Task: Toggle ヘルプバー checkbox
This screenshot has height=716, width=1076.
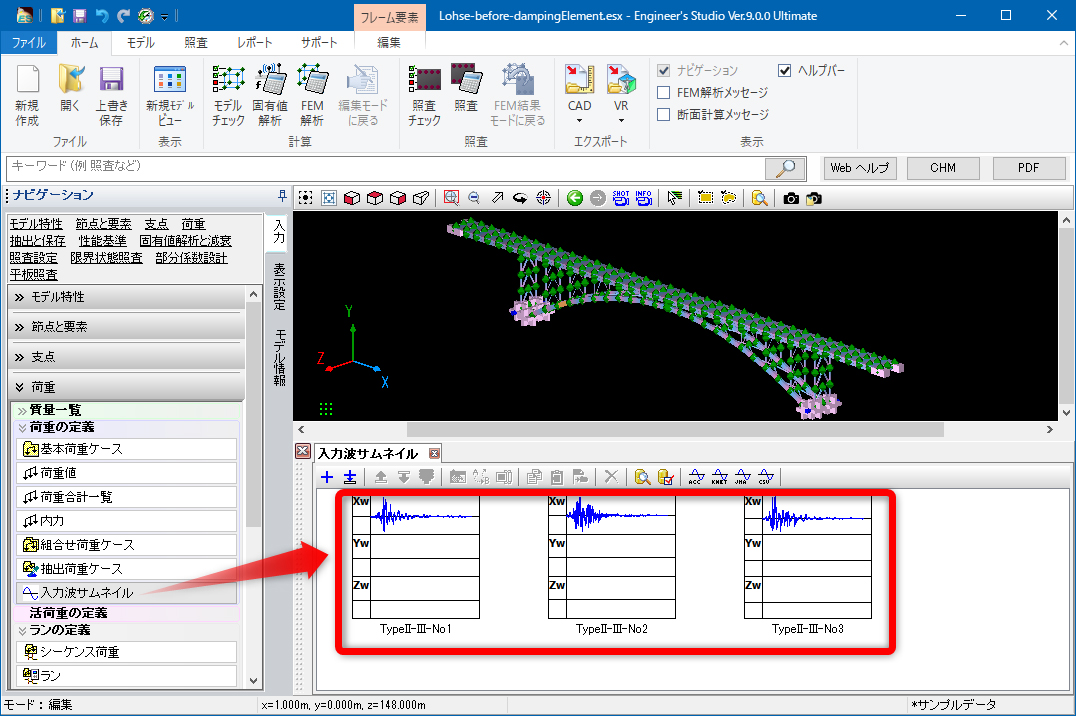Action: pyautogui.click(x=785, y=70)
